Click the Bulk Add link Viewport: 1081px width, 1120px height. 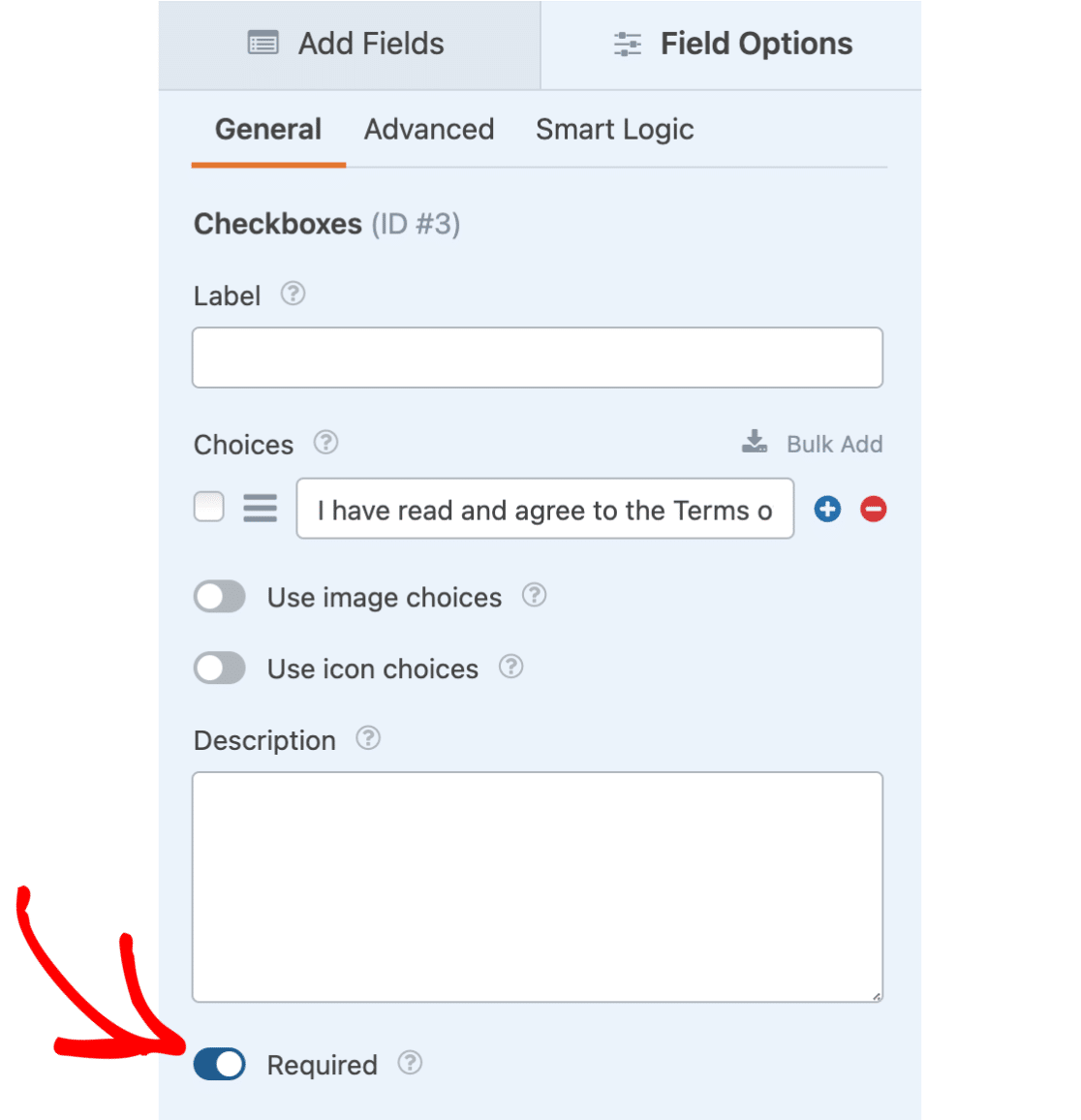coord(813,444)
